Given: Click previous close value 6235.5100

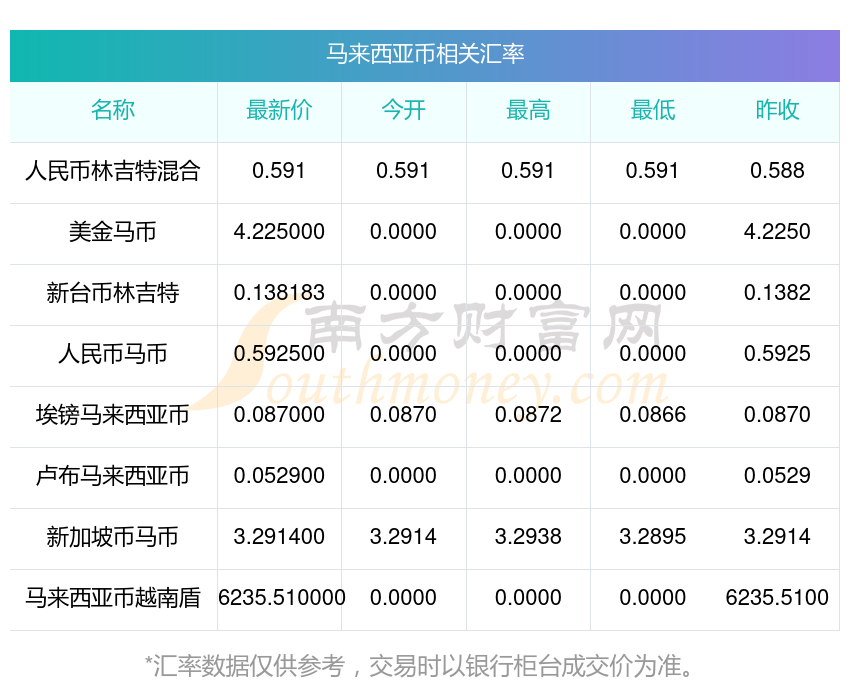Looking at the screenshot, I should point(777,598).
